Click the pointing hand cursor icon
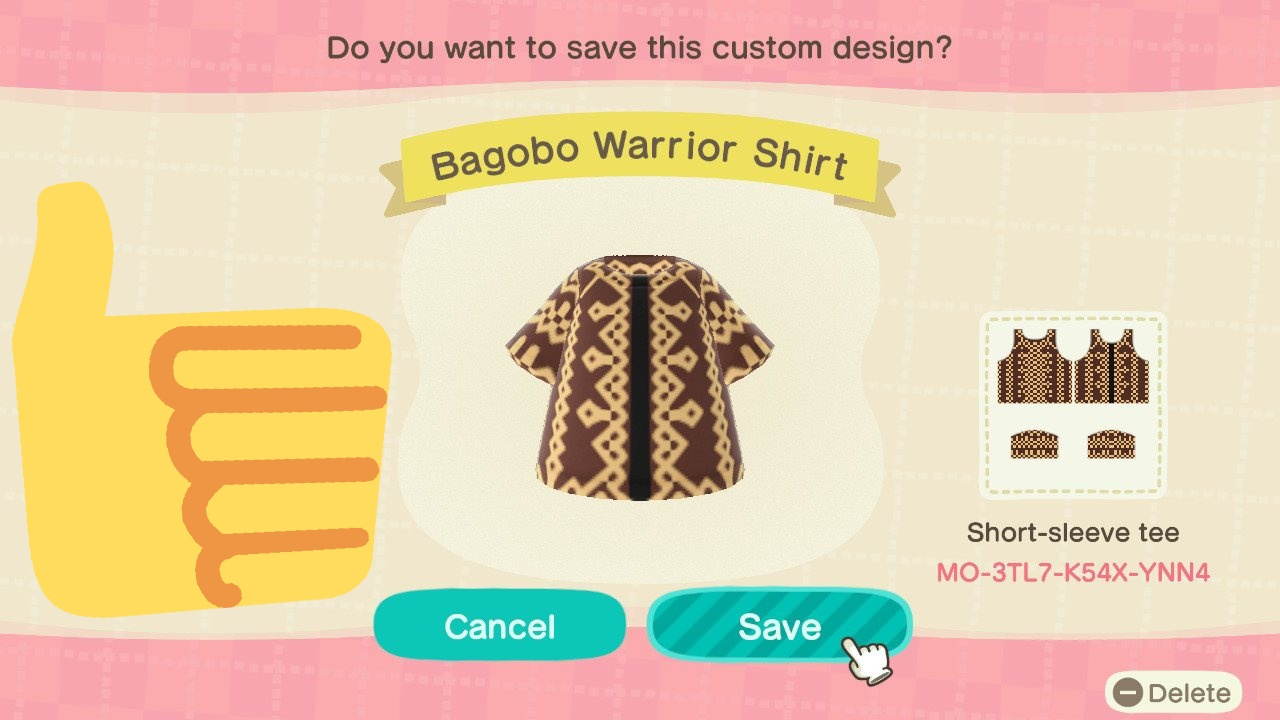This screenshot has width=1280, height=720. point(866,659)
